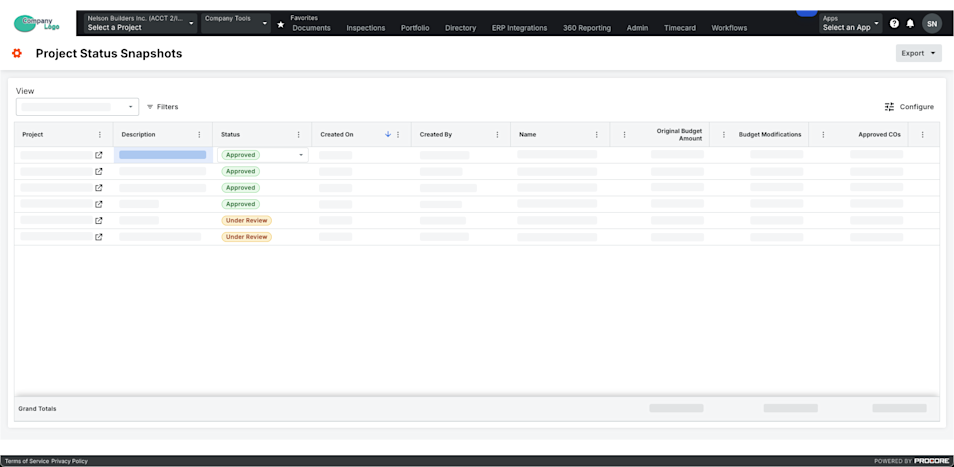Click the Company Logo image
This screenshot has height=467, width=954.
pyautogui.click(x=37, y=24)
